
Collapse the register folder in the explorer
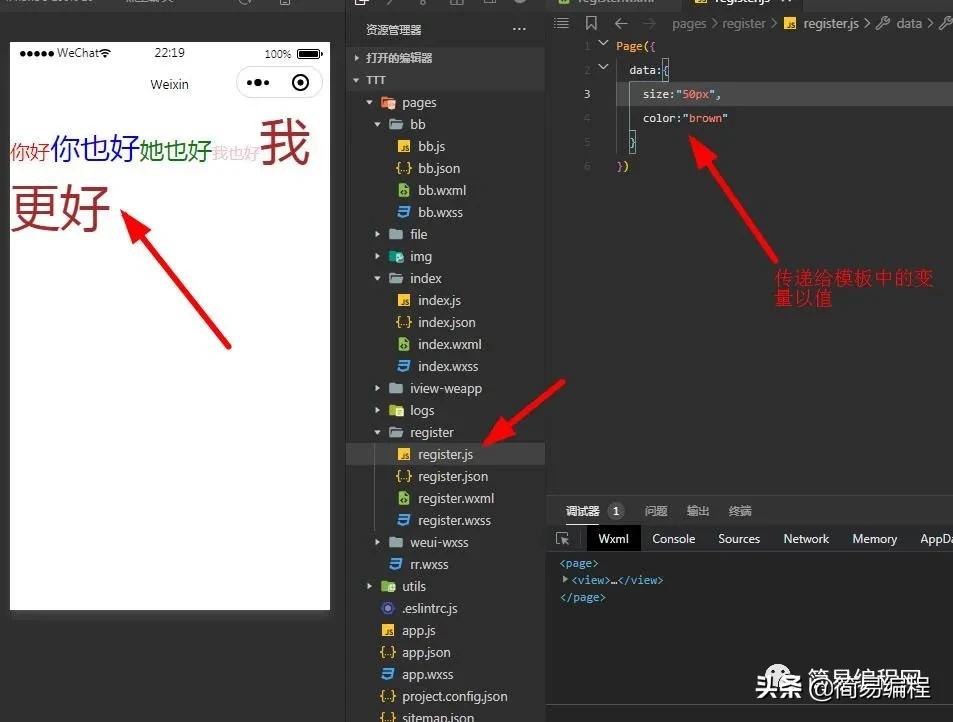click(x=376, y=432)
